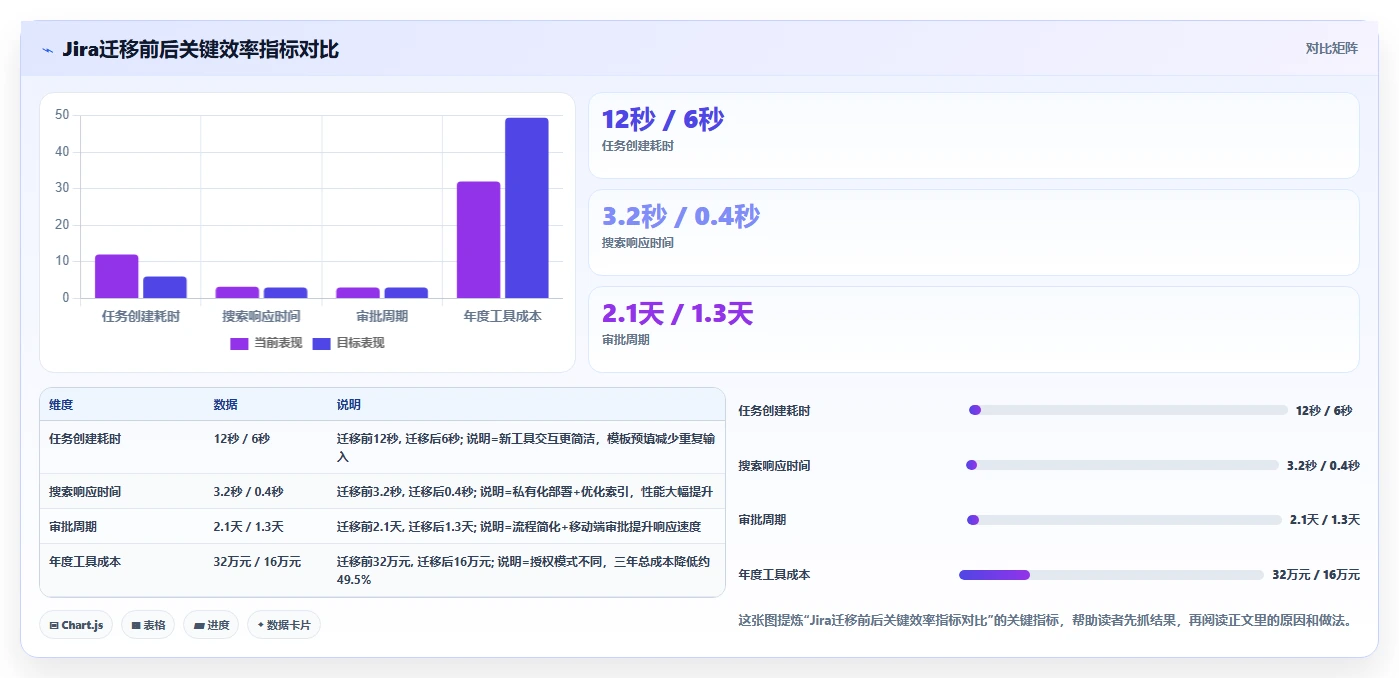Image resolution: width=1399 pixels, height=678 pixels.
Task: Click the 私有化部署+优化索引 description cell
Action: pyautogui.click(x=525, y=492)
